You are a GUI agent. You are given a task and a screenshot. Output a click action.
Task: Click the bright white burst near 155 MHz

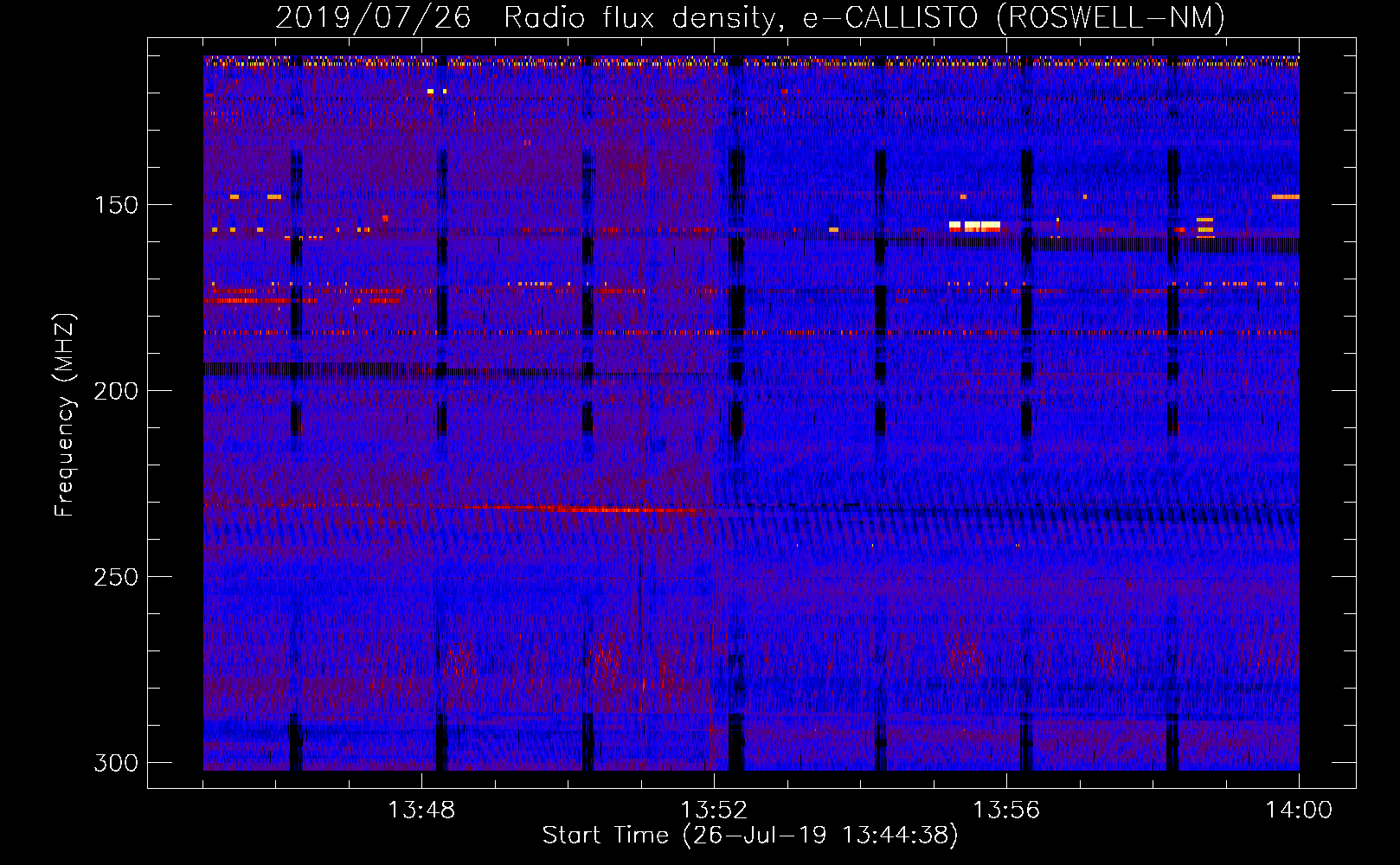tap(975, 226)
